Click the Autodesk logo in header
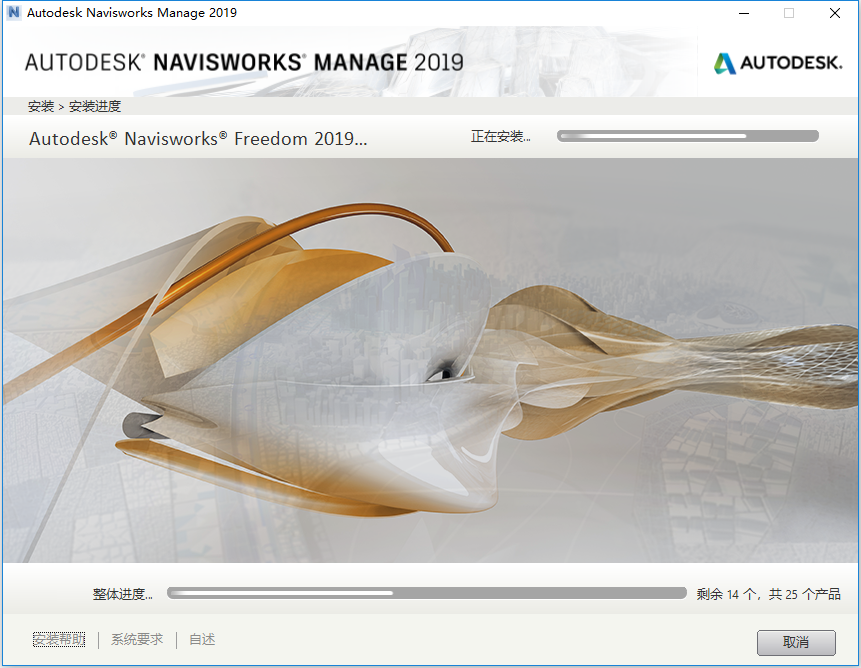The height and width of the screenshot is (668, 861). 778,63
